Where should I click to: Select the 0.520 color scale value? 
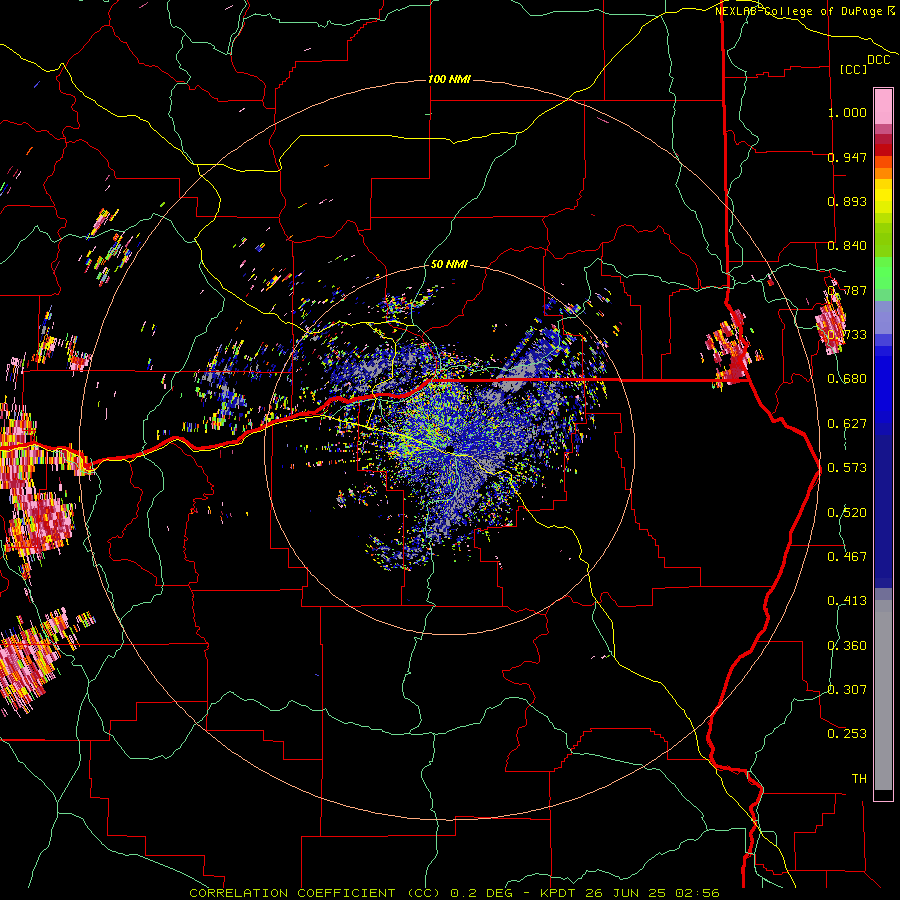[x=847, y=513]
